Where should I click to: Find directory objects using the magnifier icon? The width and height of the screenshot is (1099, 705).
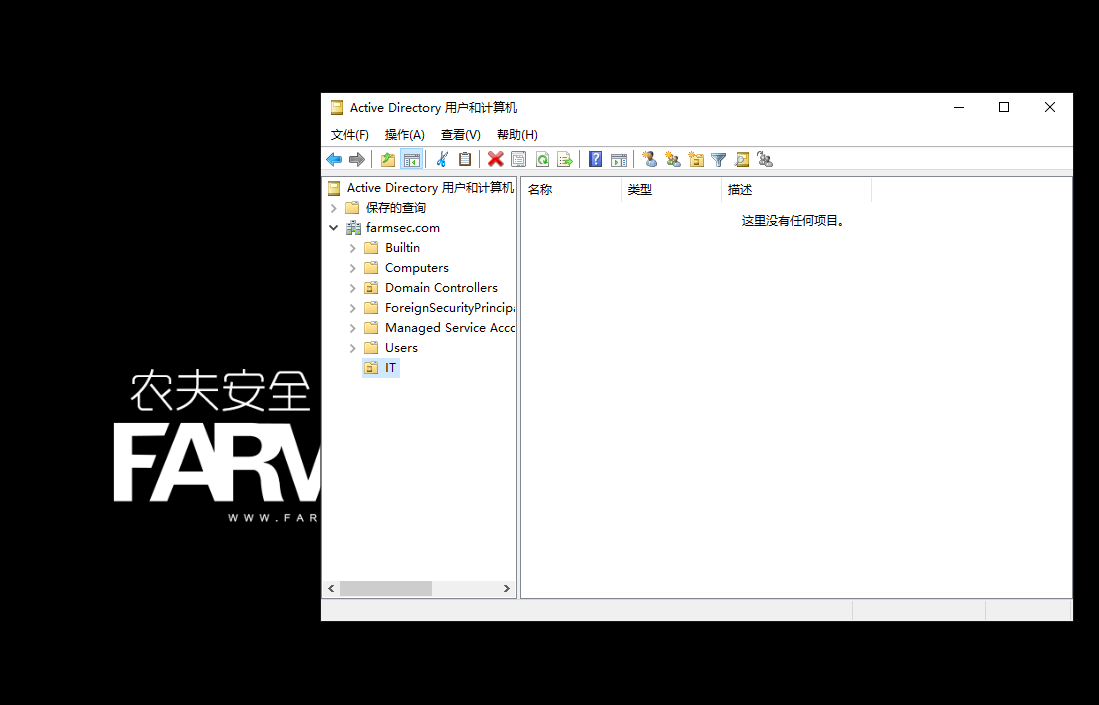(741, 159)
